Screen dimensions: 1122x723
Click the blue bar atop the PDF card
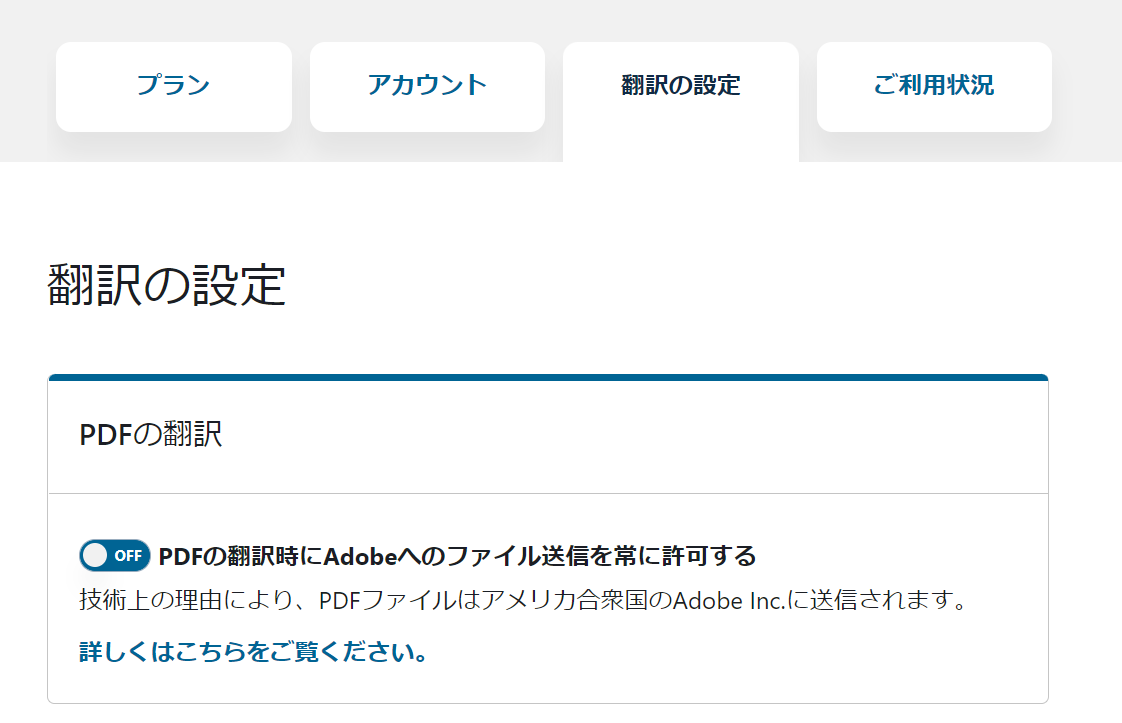click(548, 377)
